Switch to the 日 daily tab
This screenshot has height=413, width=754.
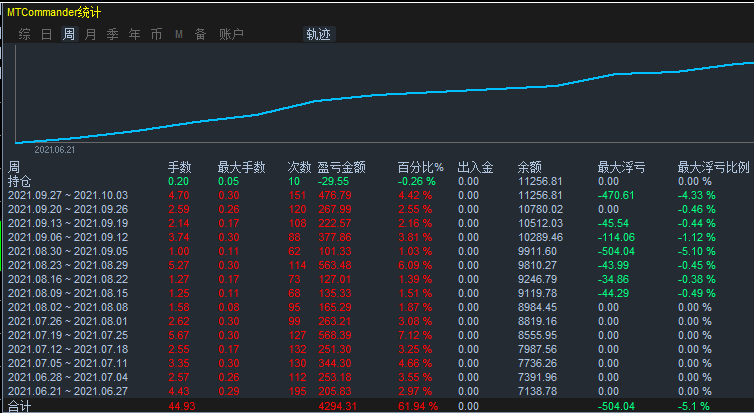click(x=47, y=34)
